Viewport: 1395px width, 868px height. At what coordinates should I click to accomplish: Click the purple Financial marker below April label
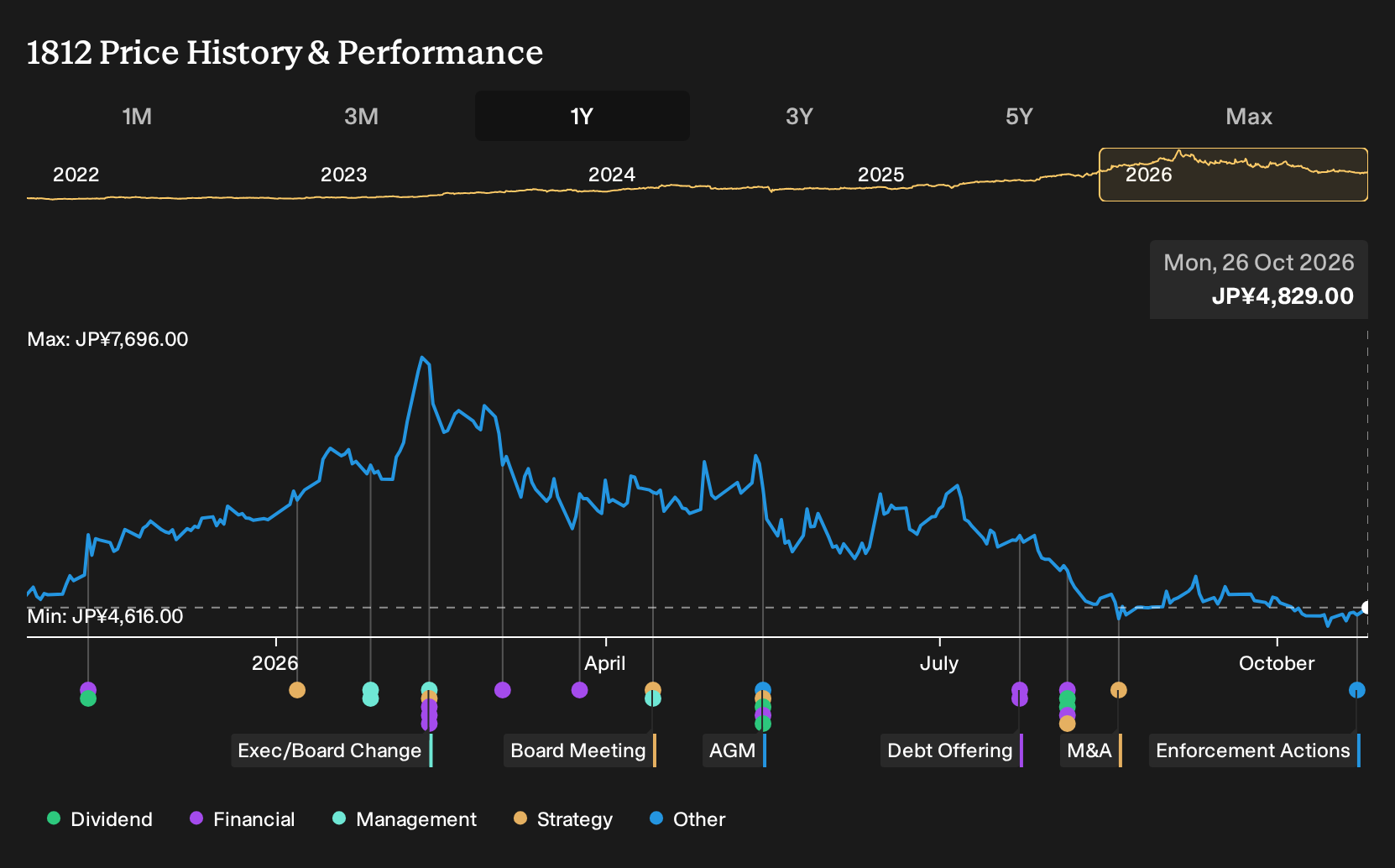coord(579,690)
